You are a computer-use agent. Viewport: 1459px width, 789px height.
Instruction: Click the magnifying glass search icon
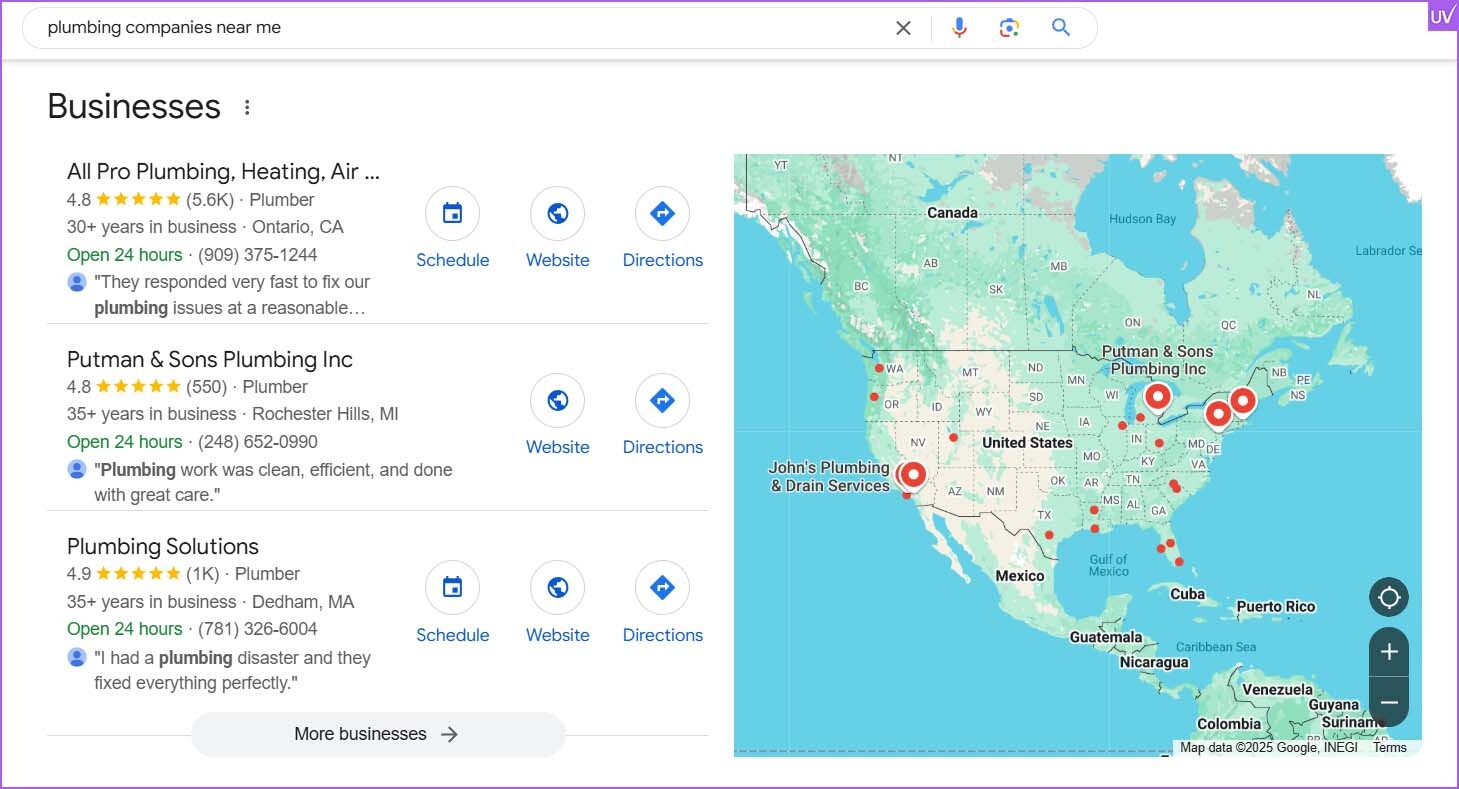coord(1061,28)
